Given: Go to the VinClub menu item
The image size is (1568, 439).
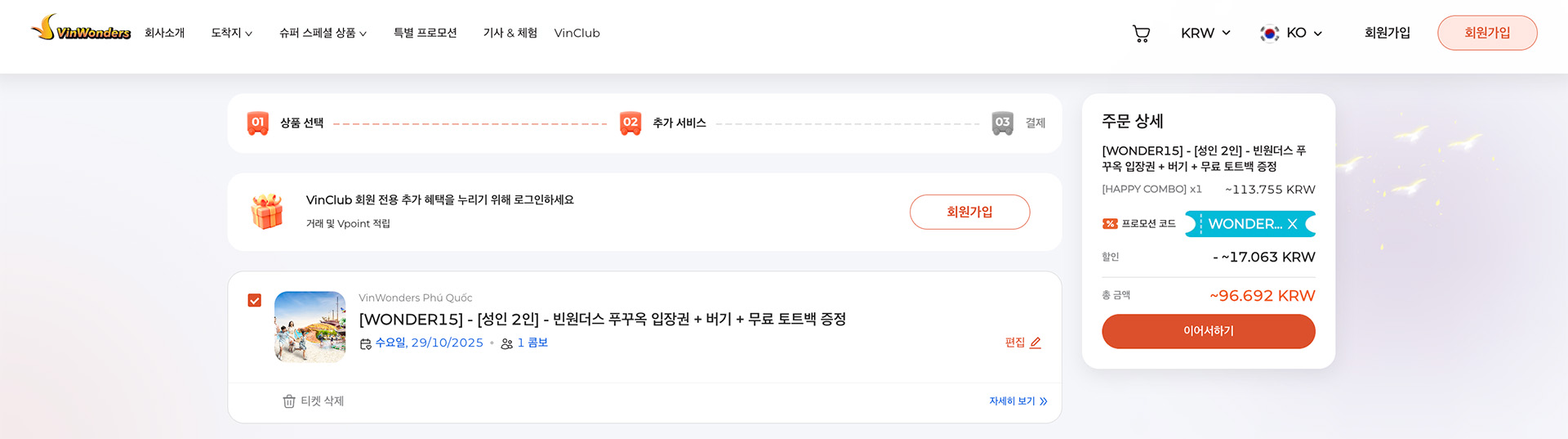Looking at the screenshot, I should coord(577,34).
